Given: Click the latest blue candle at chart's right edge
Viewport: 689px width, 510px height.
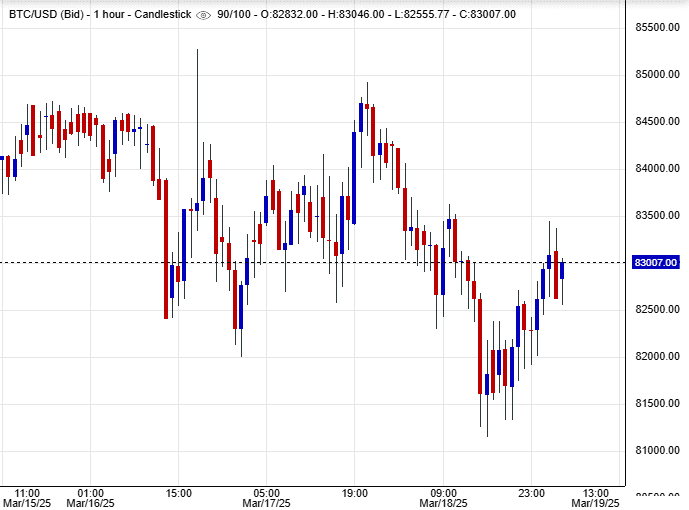Looking at the screenshot, I should tap(563, 270).
